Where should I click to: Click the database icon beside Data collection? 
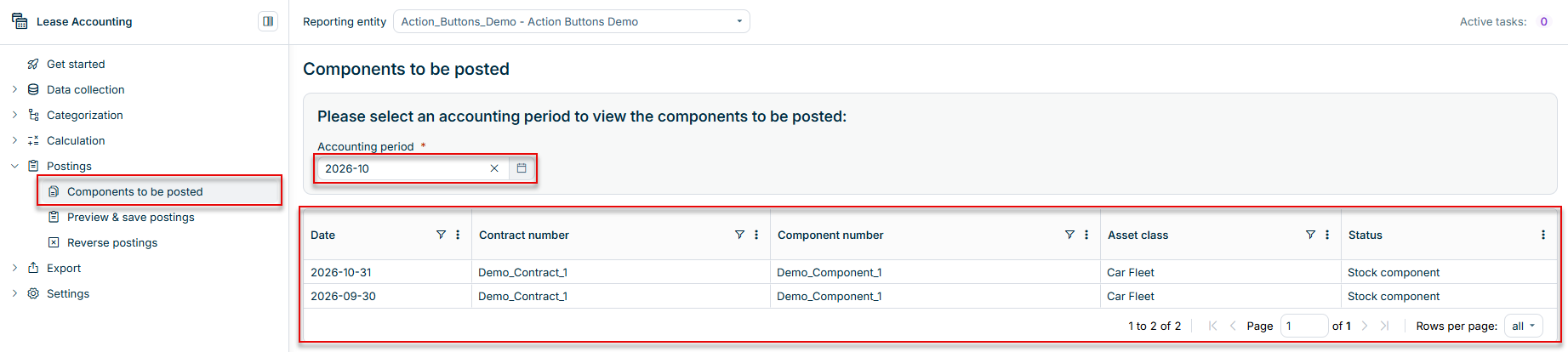click(x=33, y=89)
